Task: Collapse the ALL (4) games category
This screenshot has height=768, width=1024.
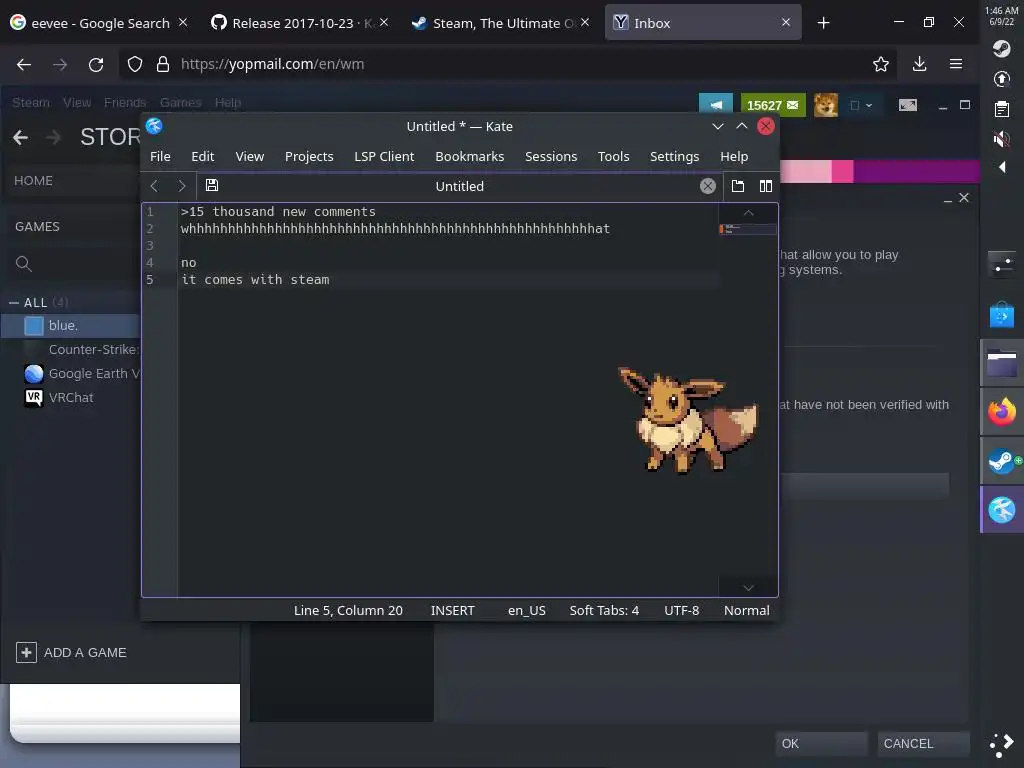Action: tap(14, 303)
